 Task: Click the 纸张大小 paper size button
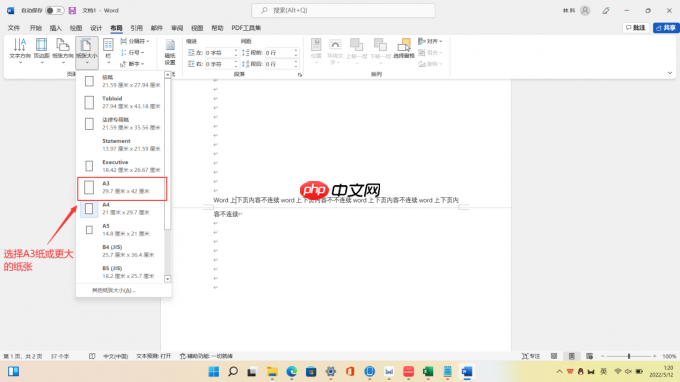pyautogui.click(x=87, y=52)
